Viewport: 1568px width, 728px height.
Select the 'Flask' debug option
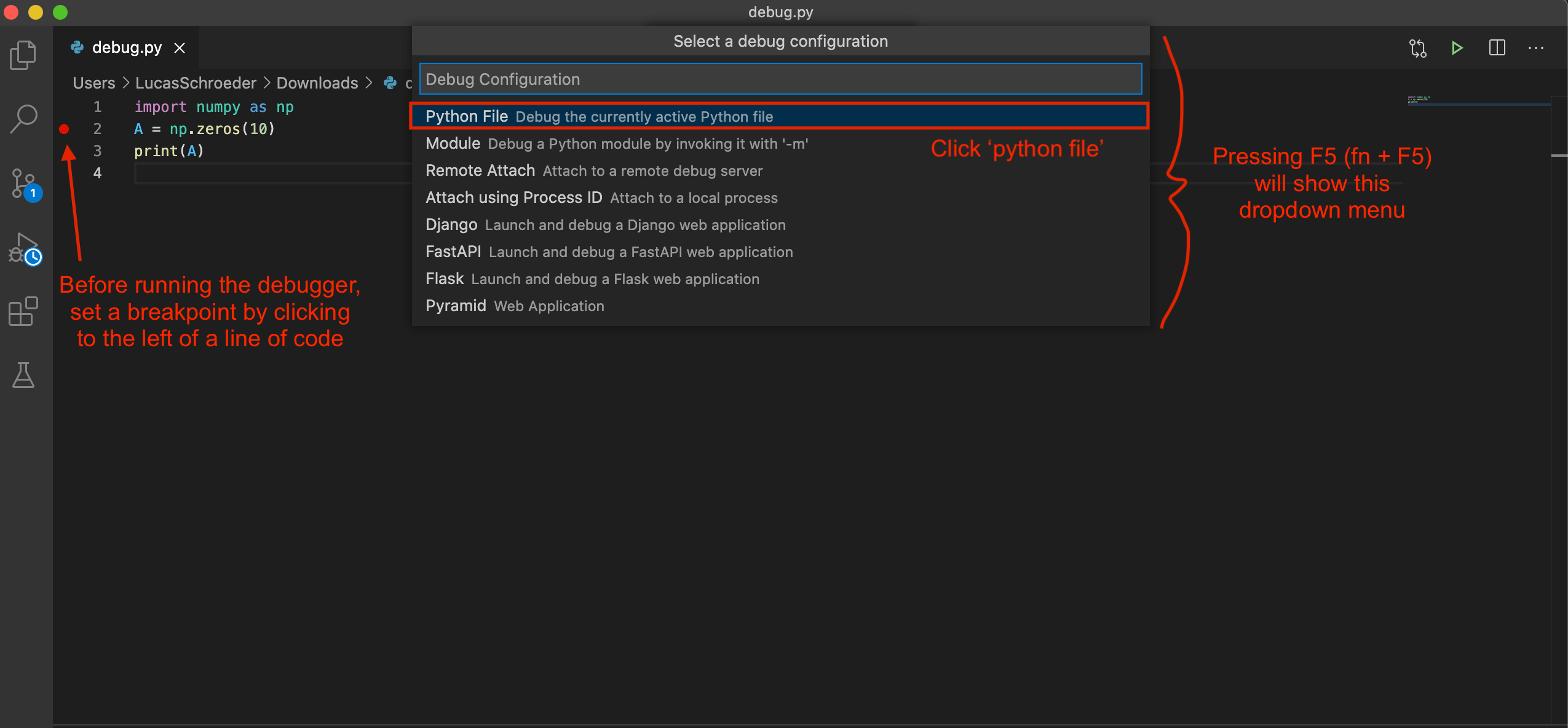[592, 279]
